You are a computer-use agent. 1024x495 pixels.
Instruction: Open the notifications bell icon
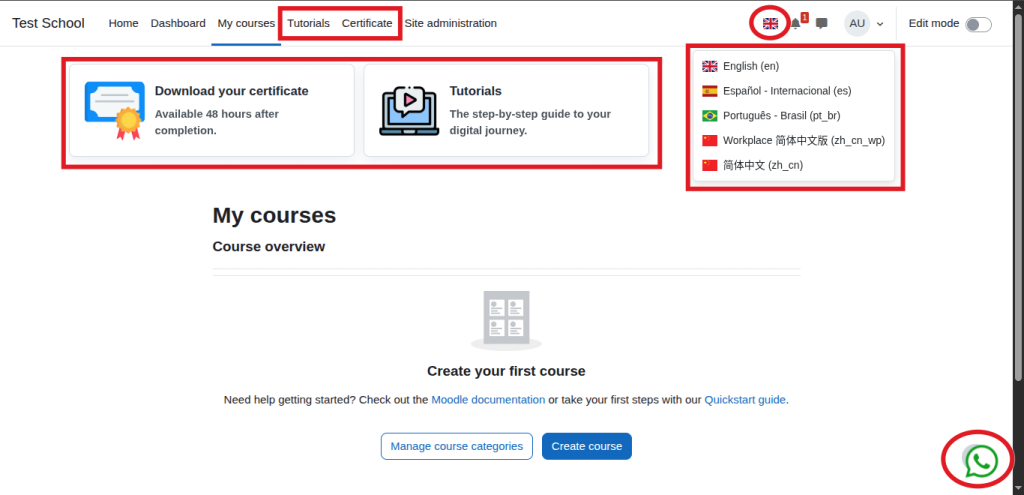(796, 23)
